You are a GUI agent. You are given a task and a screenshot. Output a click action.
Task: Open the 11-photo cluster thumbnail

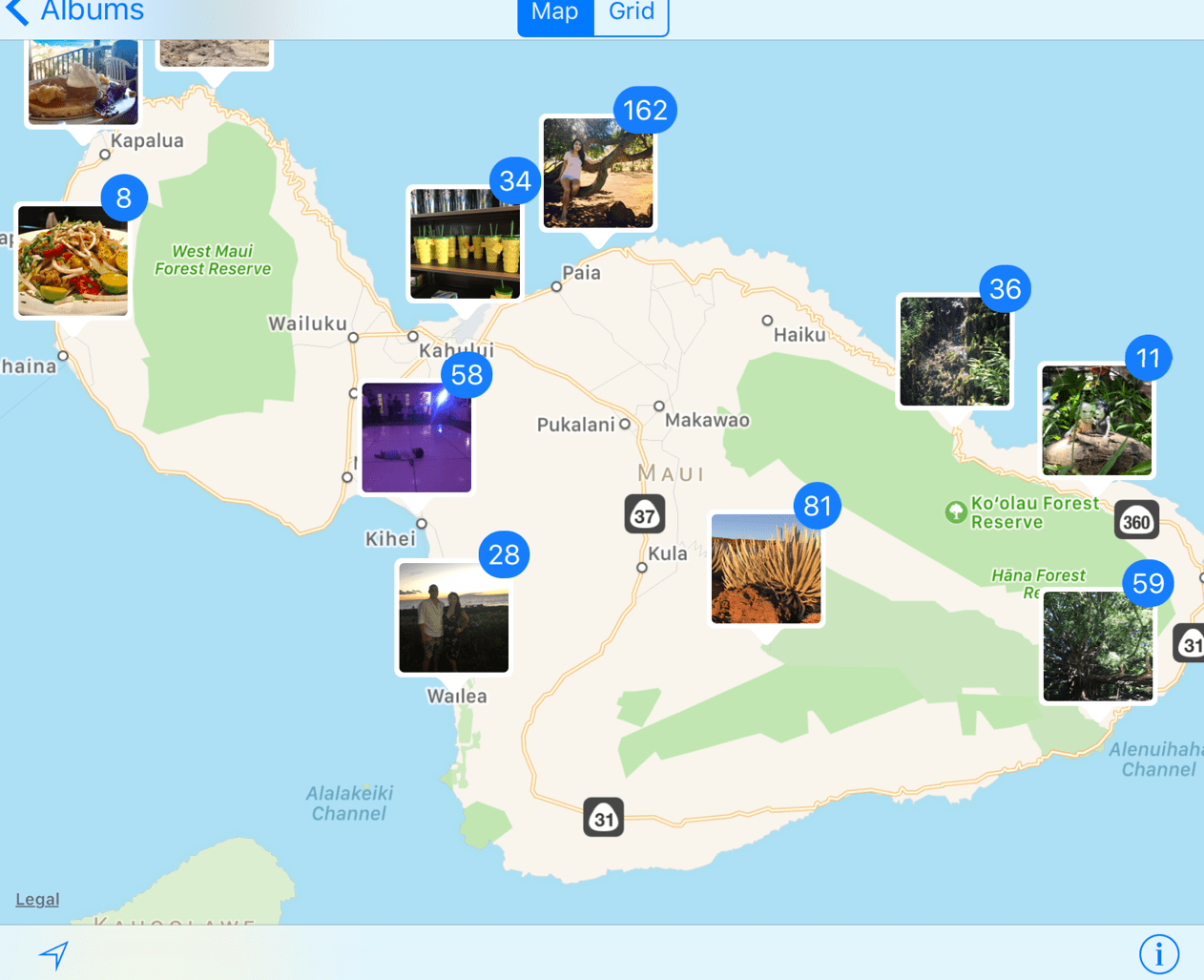click(x=1096, y=421)
